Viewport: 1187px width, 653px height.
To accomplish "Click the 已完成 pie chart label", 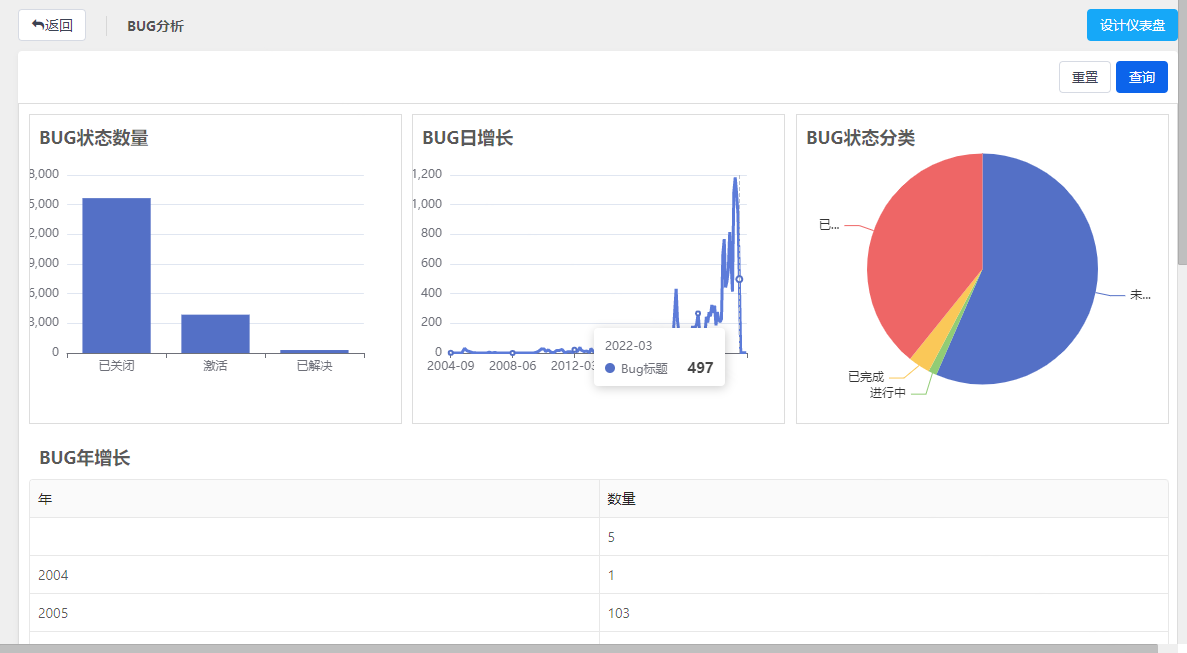I will click(865, 377).
